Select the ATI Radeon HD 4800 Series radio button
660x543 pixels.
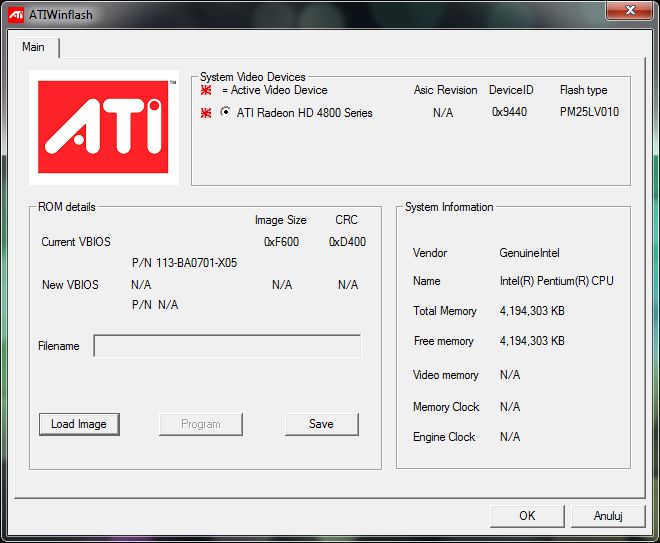pyautogui.click(x=226, y=112)
